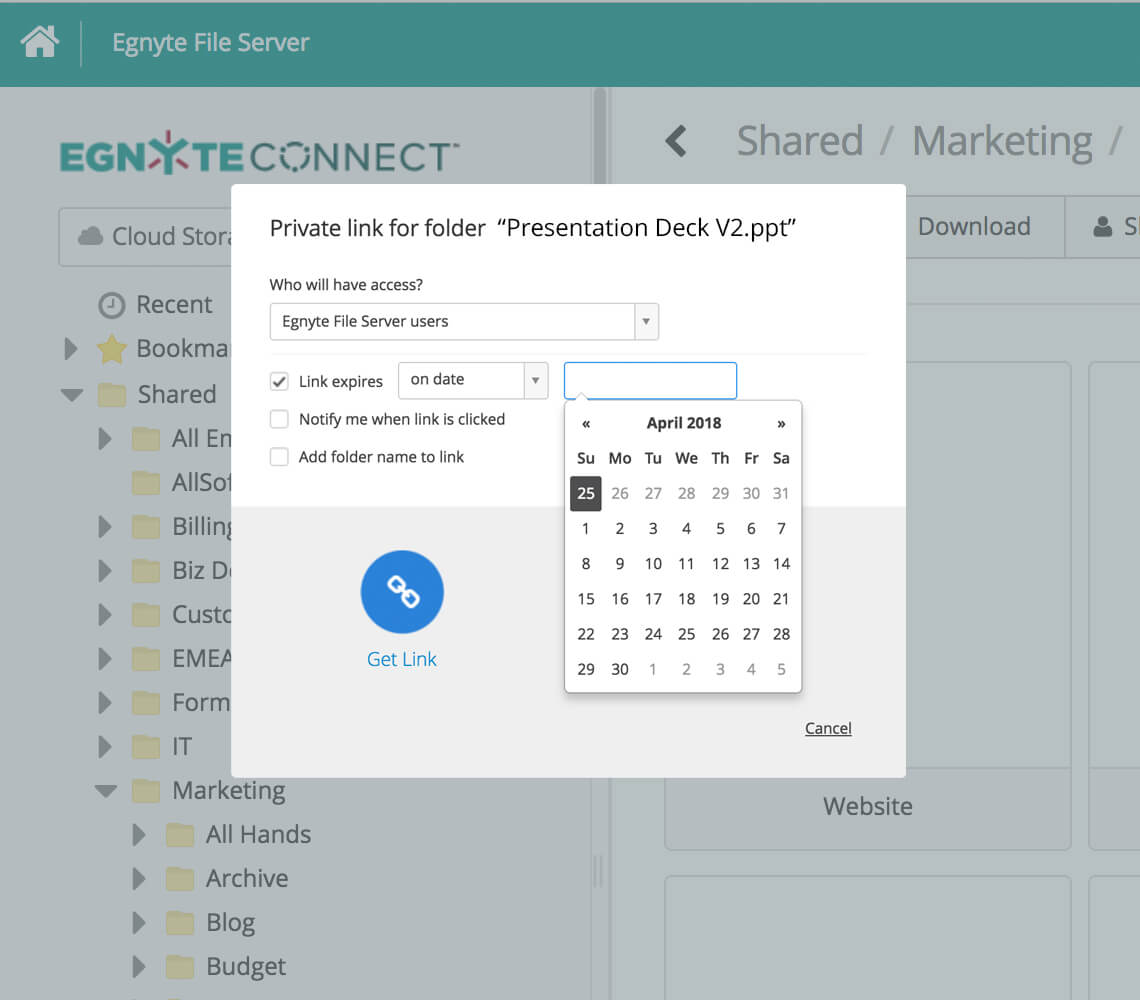Open the All Hands folder

(258, 835)
